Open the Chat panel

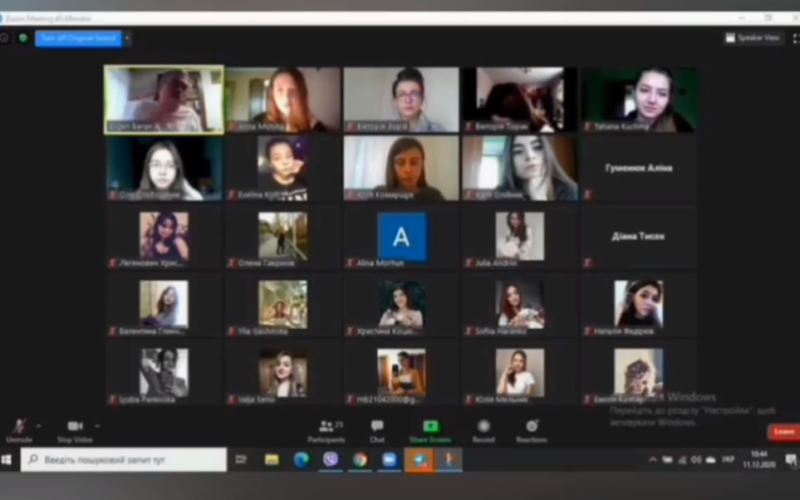point(377,428)
